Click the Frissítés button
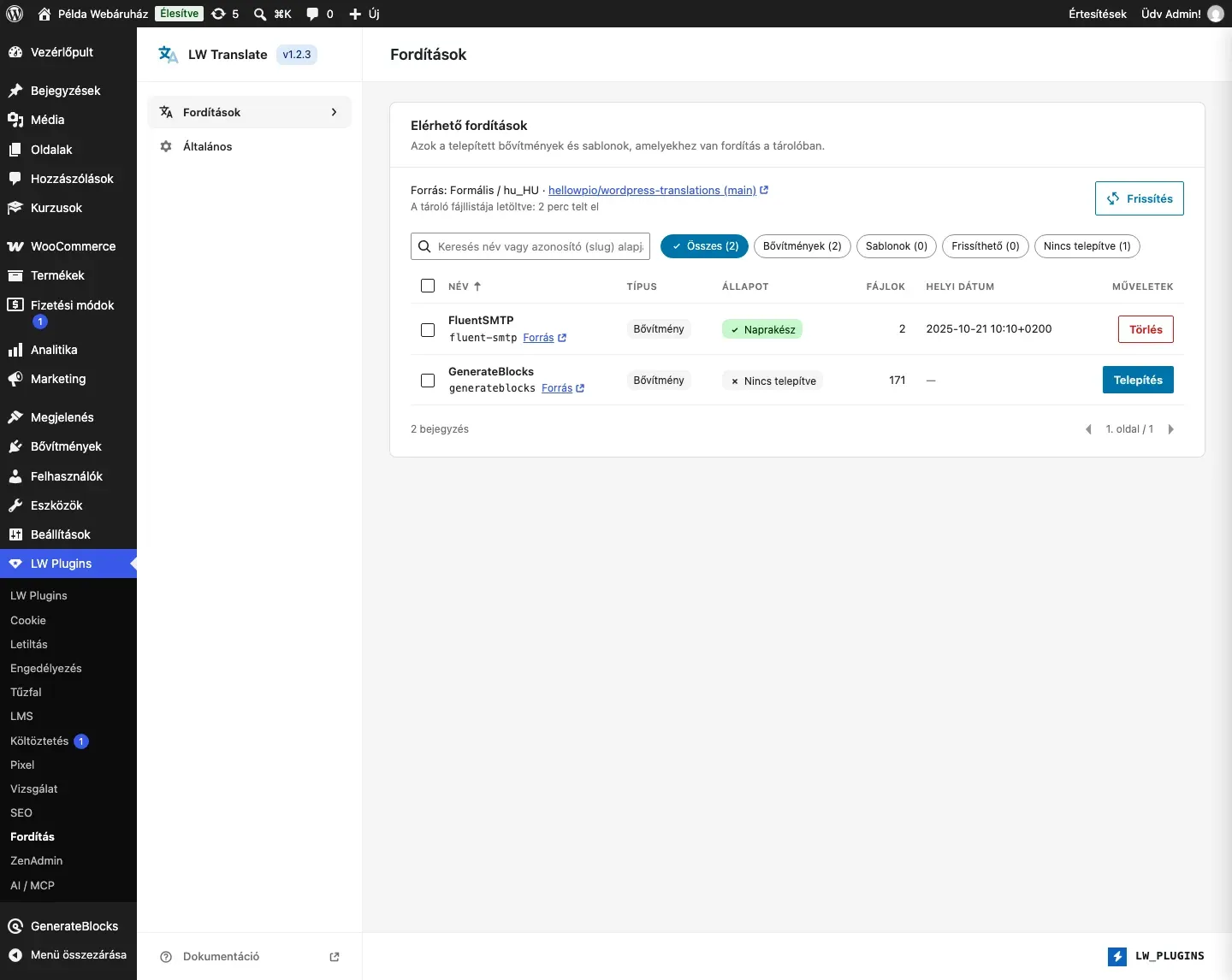This screenshot has width=1232, height=980. coord(1140,198)
